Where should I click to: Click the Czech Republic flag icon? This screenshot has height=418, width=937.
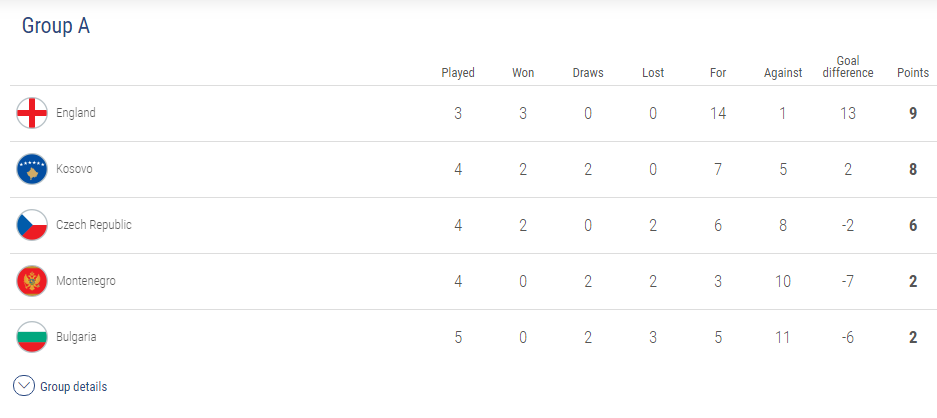32,225
